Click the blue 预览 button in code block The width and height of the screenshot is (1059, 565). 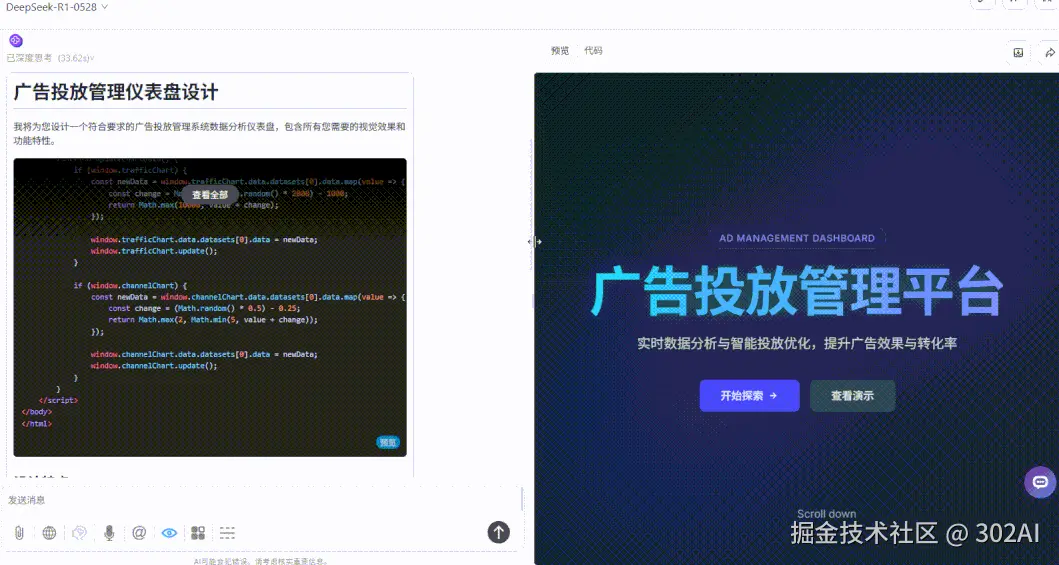388,443
